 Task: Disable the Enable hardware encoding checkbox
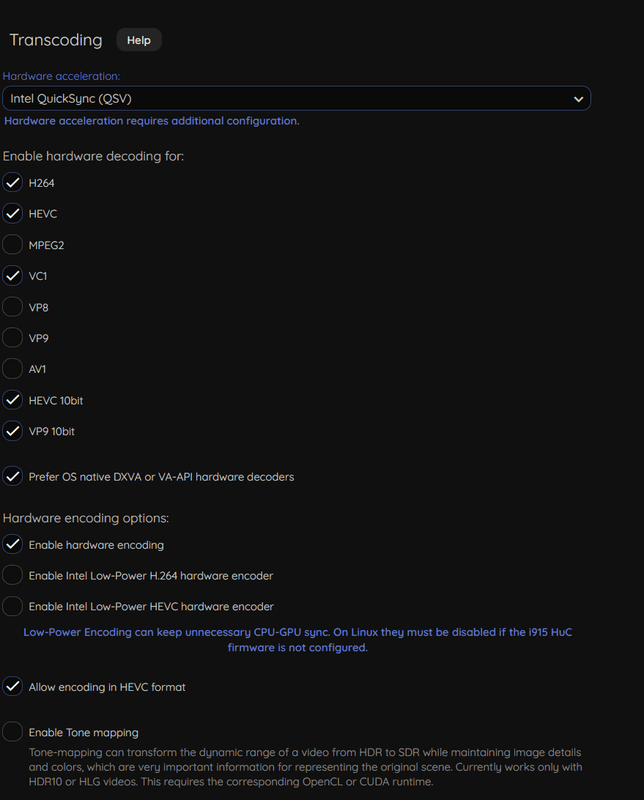coord(13,545)
